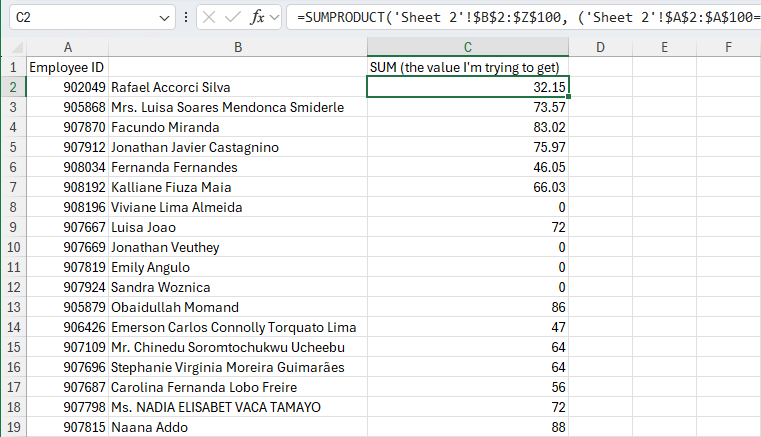Select the name Luisa Joao
Screen dimensions: 761x437
(238, 227)
